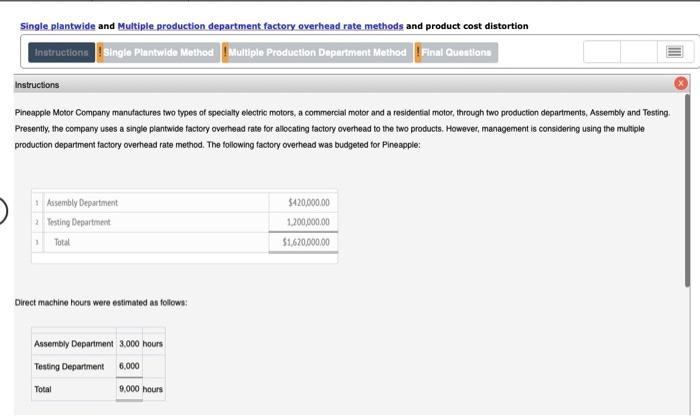Click the Instructions panel vertical scrollbar

(x=688, y=190)
